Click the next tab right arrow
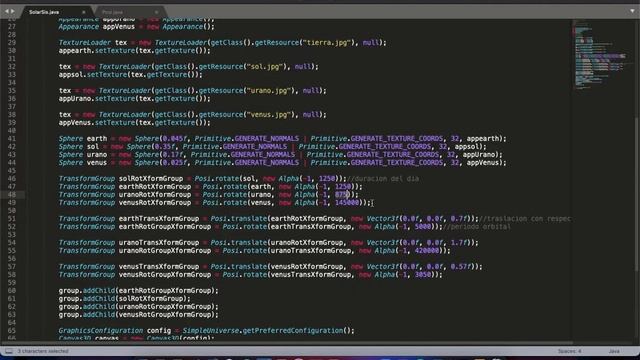 coord(13,11)
